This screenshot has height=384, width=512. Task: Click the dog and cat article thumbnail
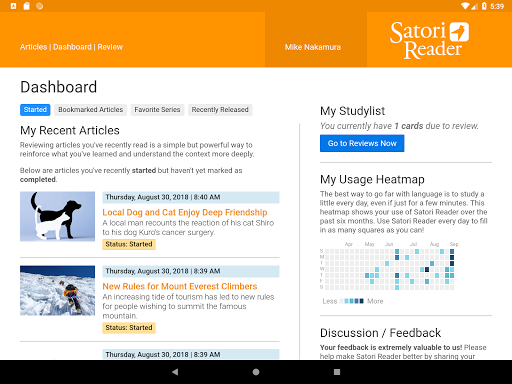[x=57, y=216]
